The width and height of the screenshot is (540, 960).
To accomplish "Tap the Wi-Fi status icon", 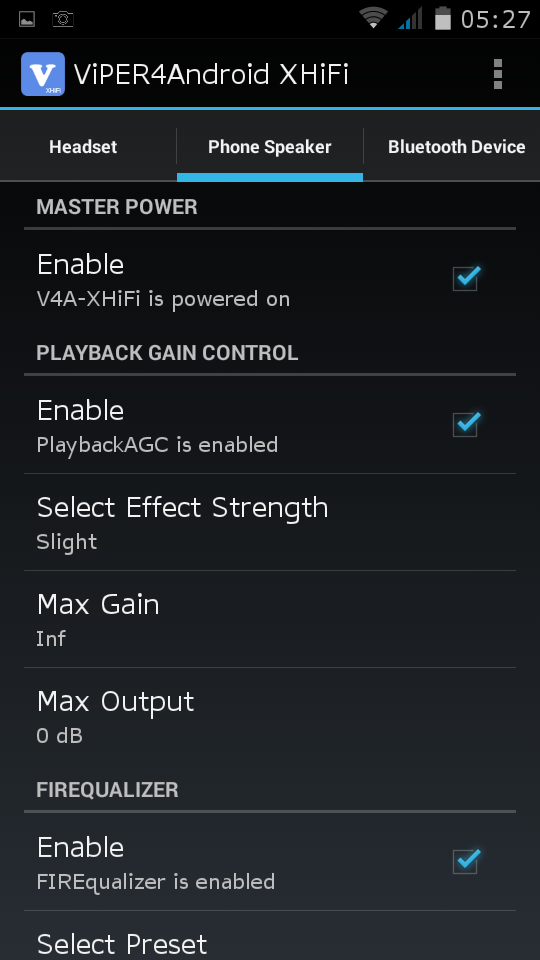I will [x=373, y=18].
